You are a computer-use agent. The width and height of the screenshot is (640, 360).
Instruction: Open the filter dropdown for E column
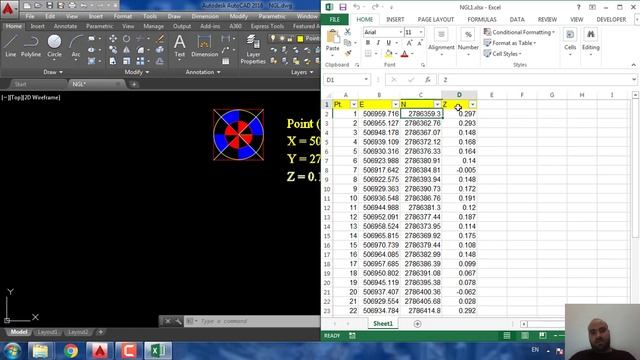click(x=395, y=104)
